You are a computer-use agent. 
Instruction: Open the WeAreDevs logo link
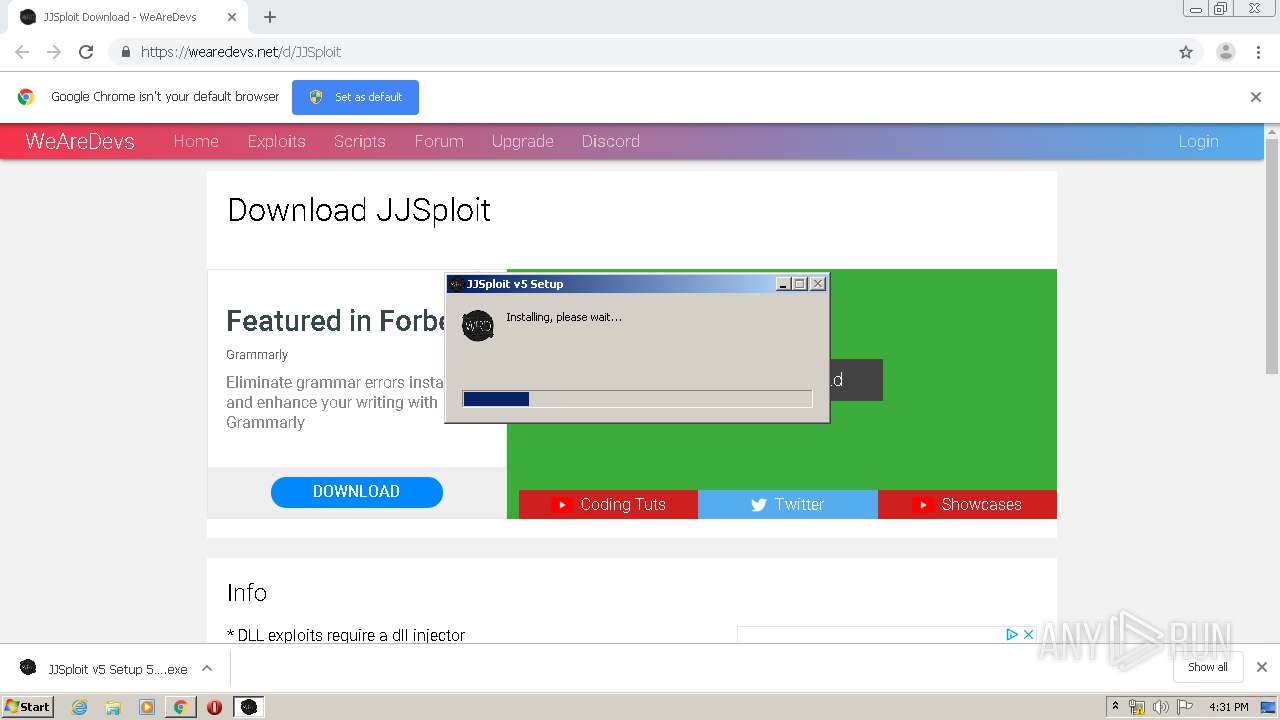click(80, 141)
